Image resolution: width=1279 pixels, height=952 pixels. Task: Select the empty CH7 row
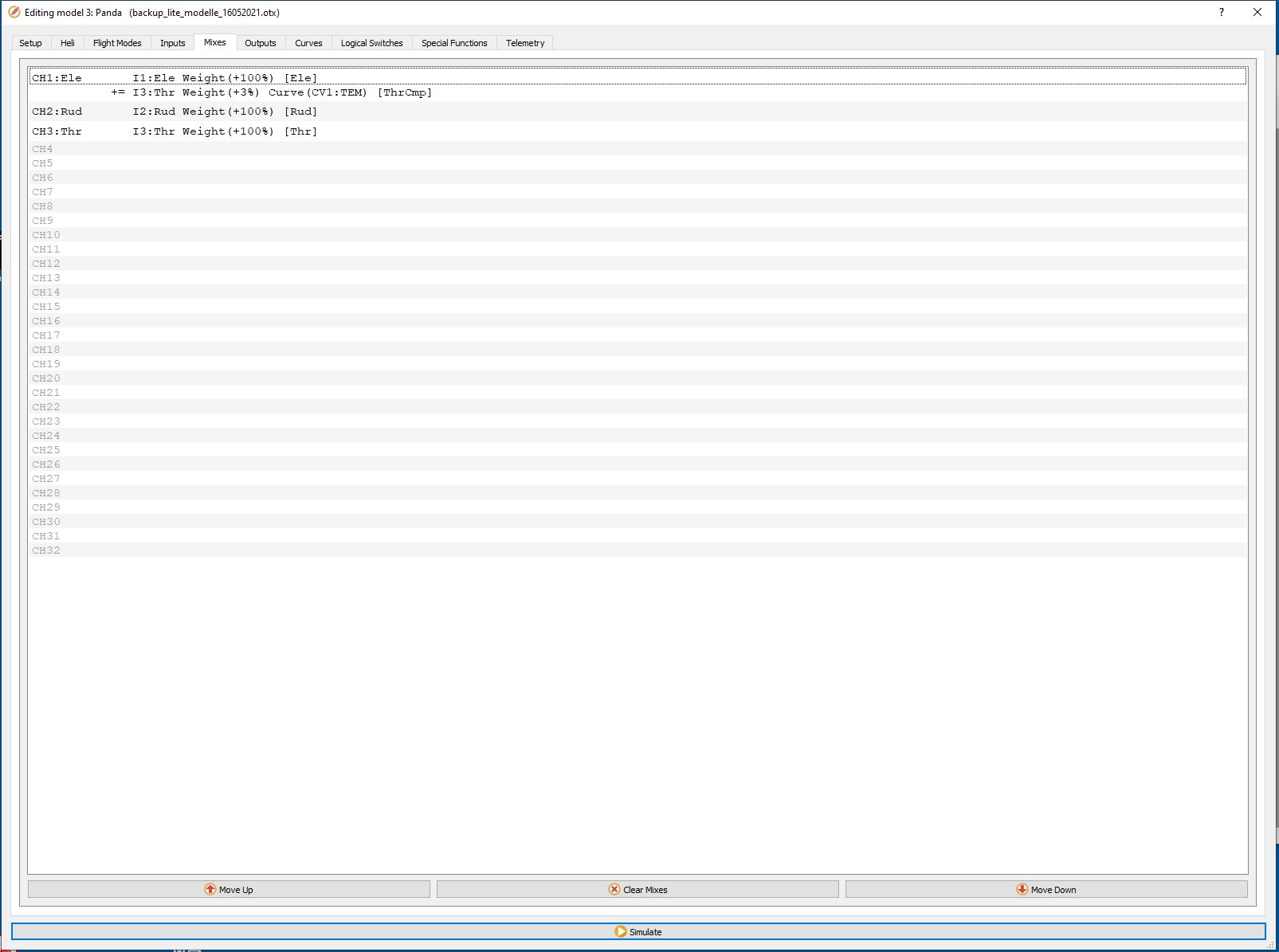638,192
